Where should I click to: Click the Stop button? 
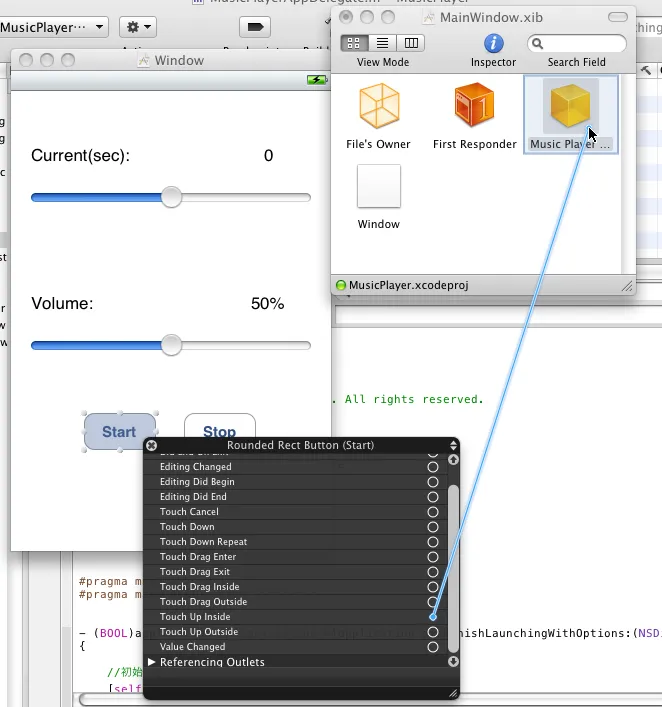coord(220,429)
